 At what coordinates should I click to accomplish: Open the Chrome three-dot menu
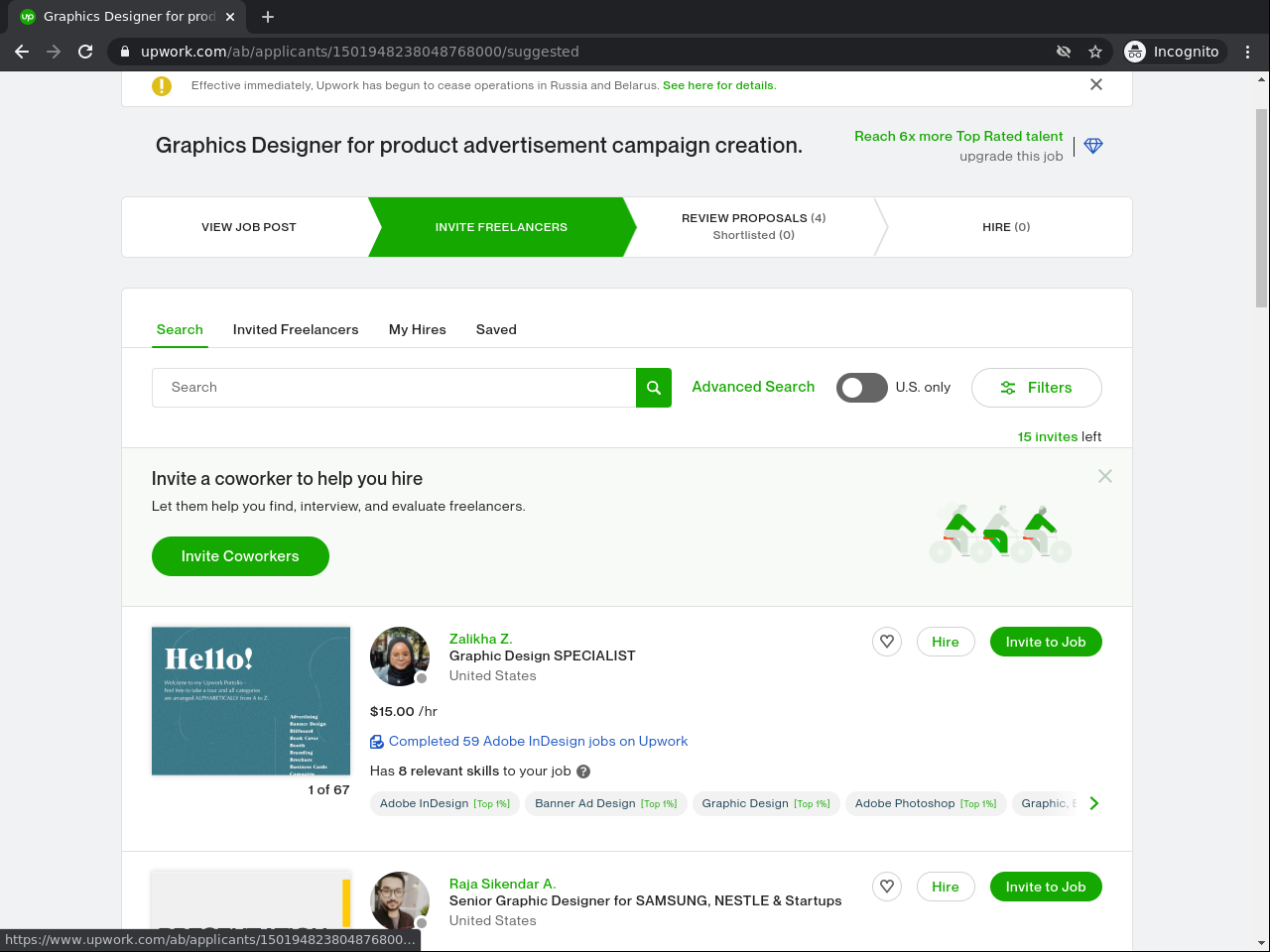tap(1248, 52)
